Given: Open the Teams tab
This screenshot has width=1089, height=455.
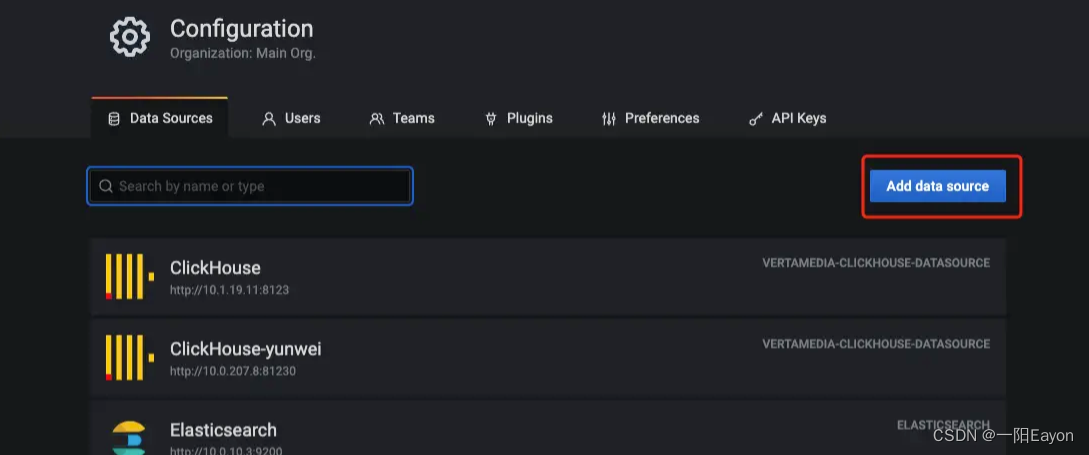Looking at the screenshot, I should coord(401,118).
